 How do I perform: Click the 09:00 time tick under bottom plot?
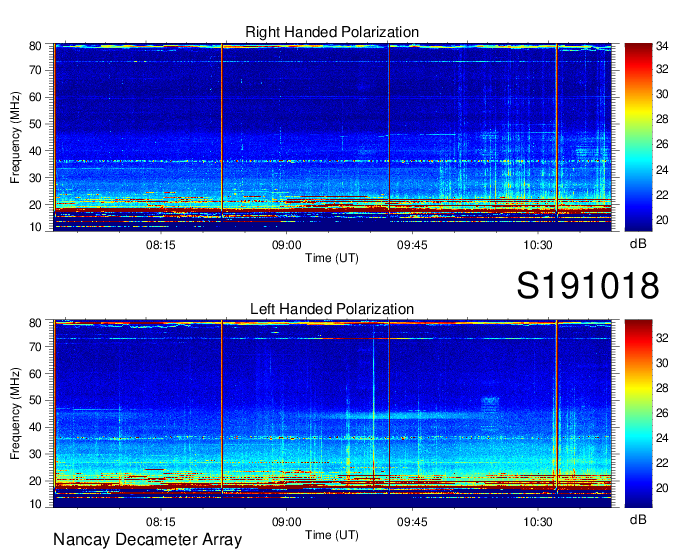pyautogui.click(x=286, y=522)
